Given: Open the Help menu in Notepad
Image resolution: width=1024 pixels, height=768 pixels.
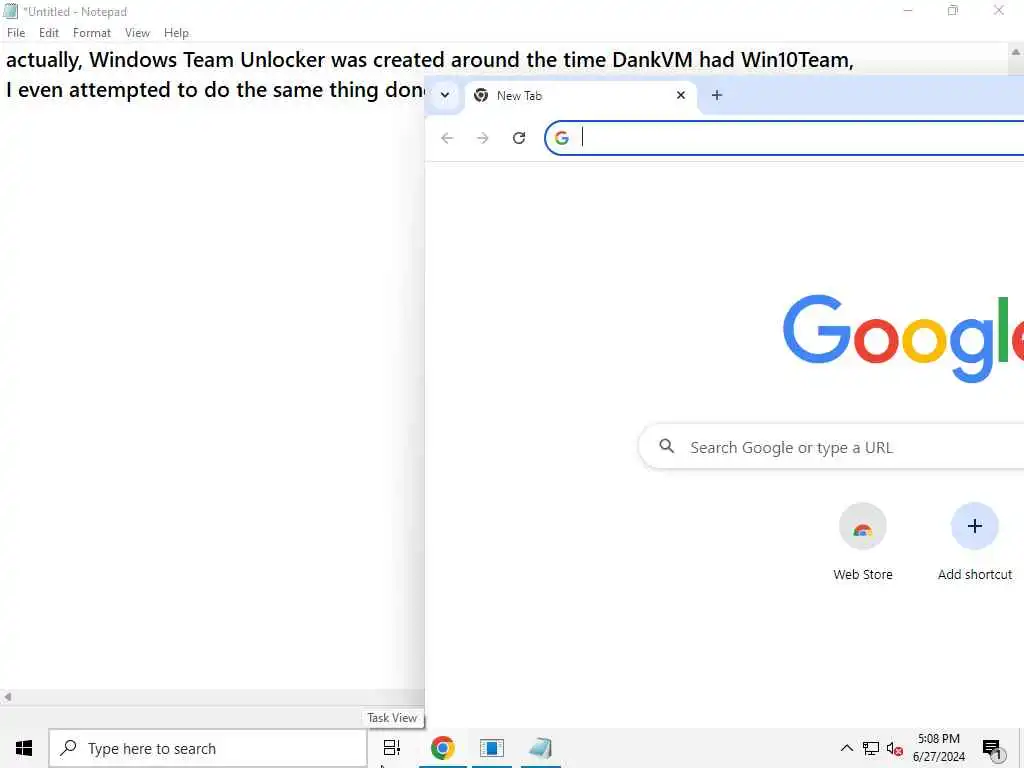Looking at the screenshot, I should click(176, 33).
